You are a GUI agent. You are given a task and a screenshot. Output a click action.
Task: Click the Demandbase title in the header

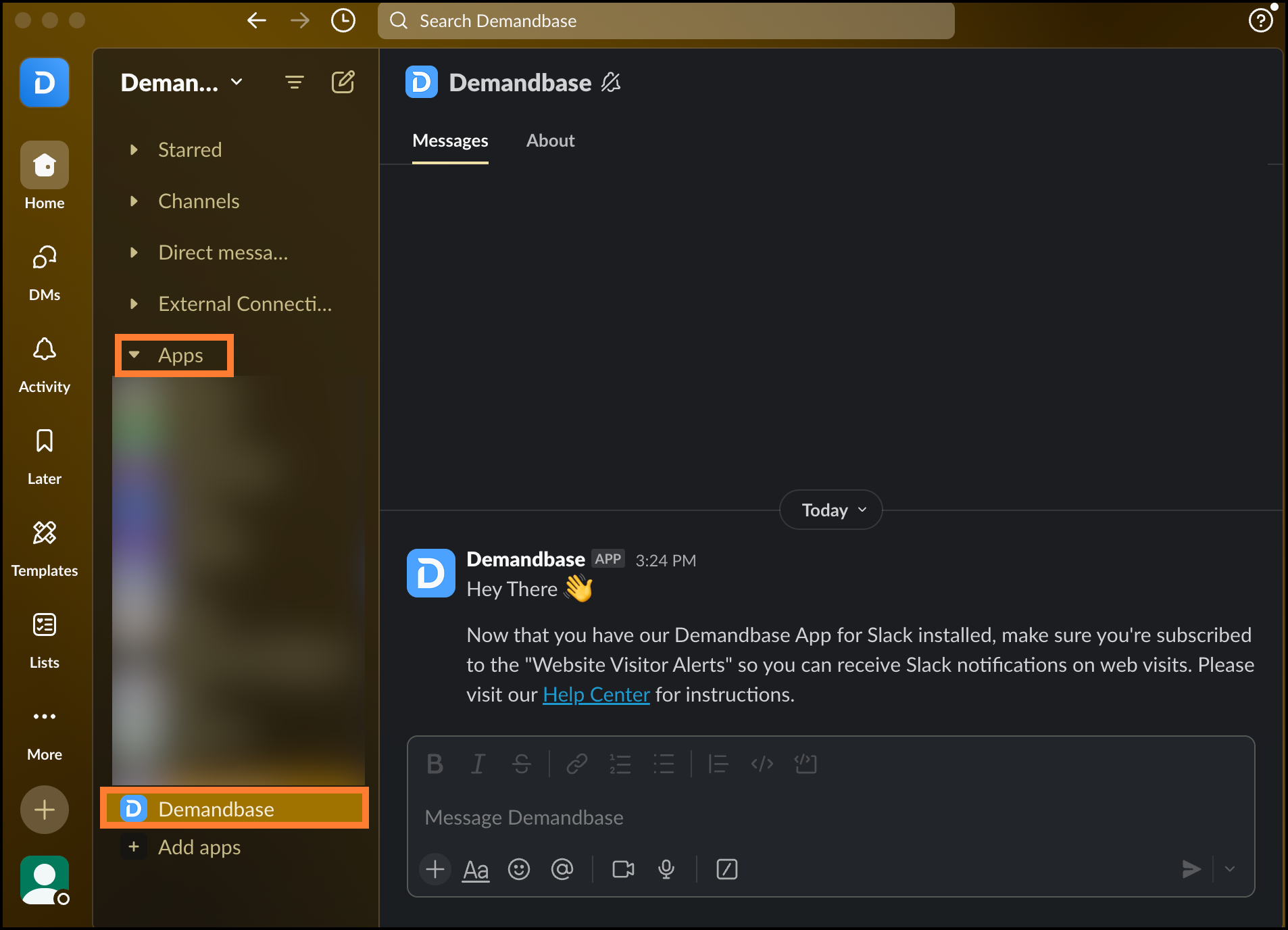(520, 82)
